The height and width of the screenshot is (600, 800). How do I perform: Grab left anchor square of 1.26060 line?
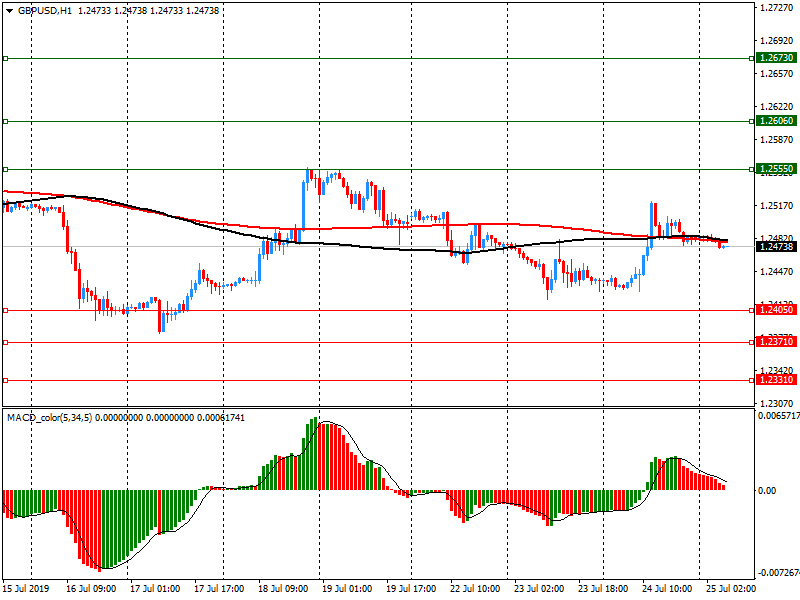pos(6,121)
